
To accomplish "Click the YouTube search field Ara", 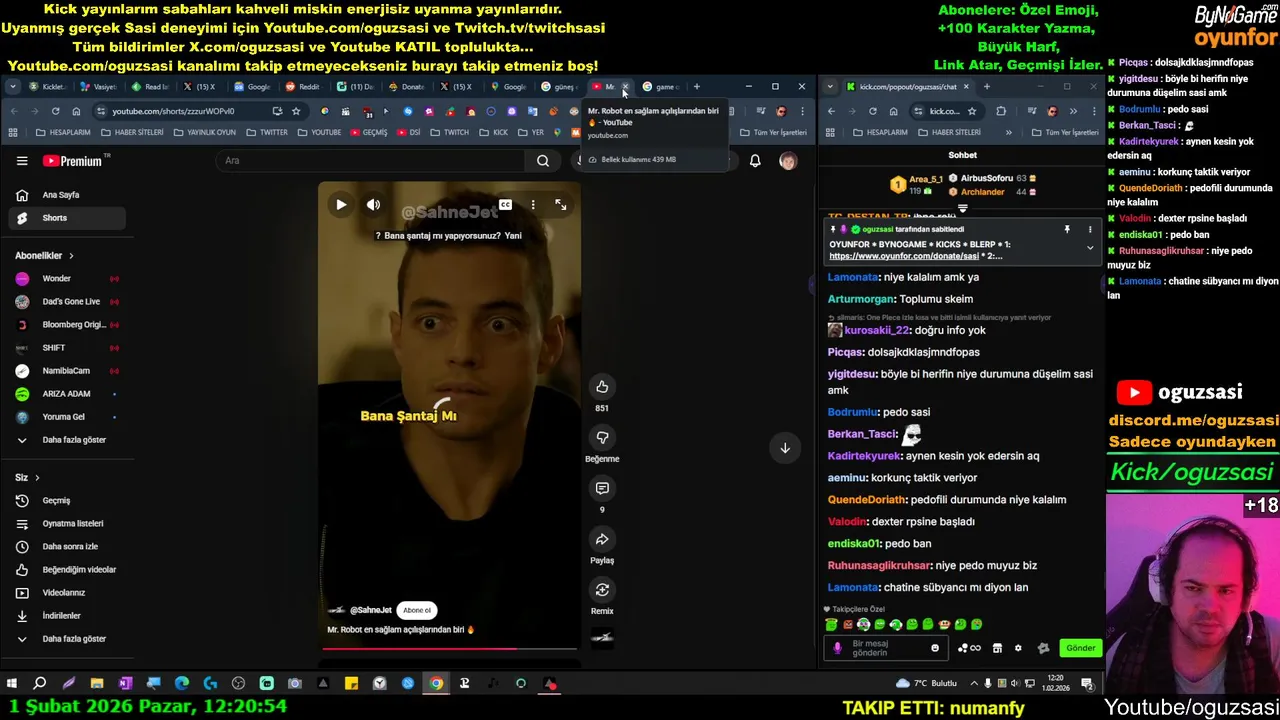I will click(370, 160).
